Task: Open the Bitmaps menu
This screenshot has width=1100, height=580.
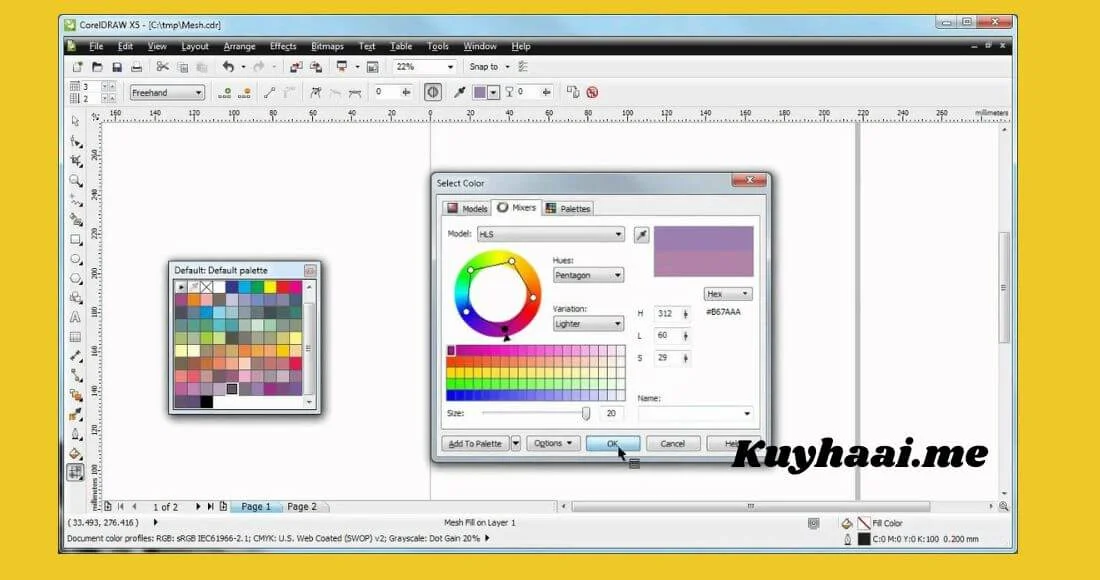Action: tap(327, 46)
